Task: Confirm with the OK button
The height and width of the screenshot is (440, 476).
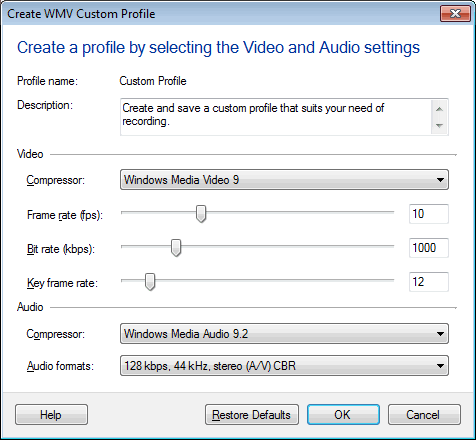Action: point(343,415)
